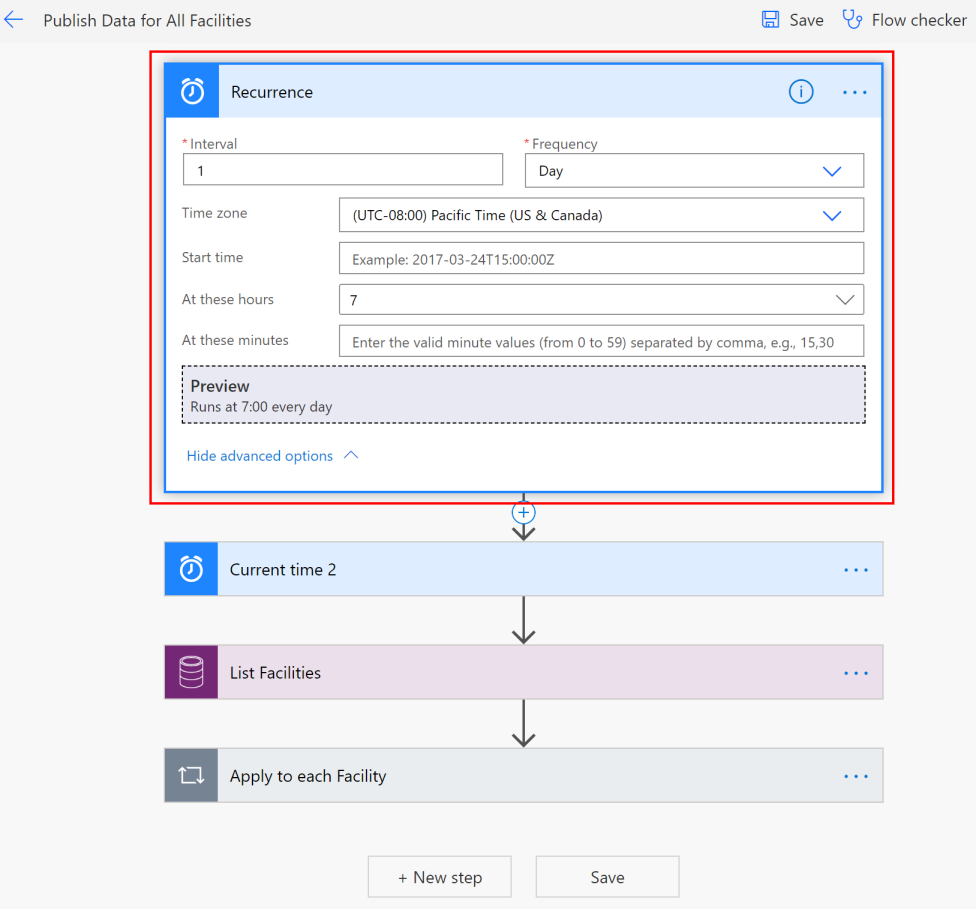
Task: Click the insert step plus icon
Action: point(523,512)
